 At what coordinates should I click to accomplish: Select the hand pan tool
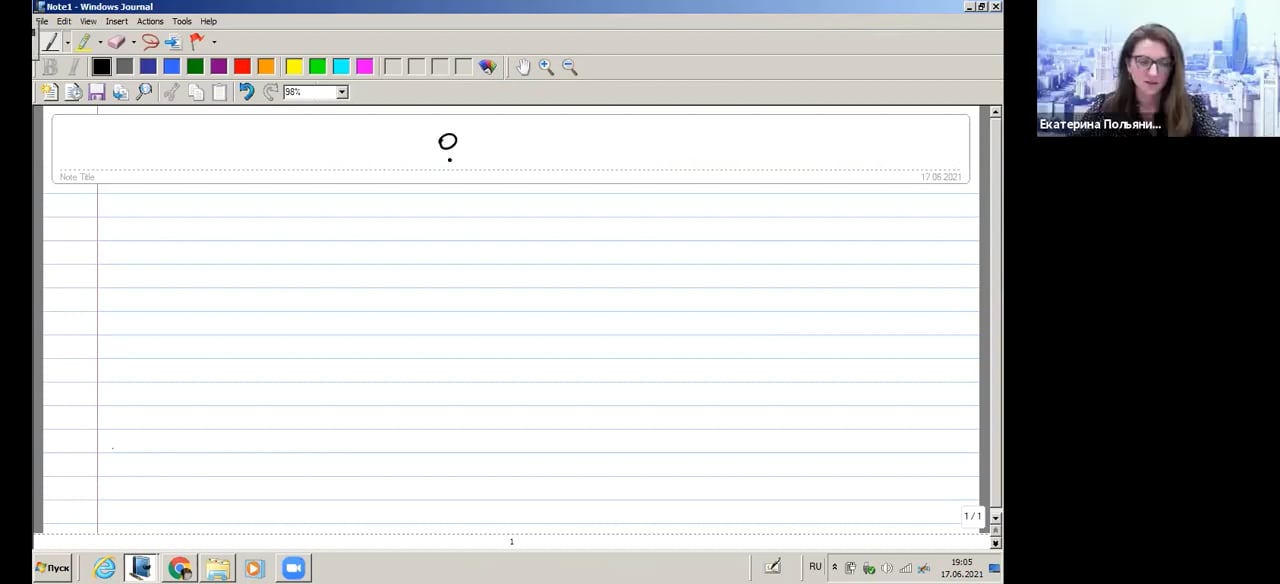tap(522, 67)
